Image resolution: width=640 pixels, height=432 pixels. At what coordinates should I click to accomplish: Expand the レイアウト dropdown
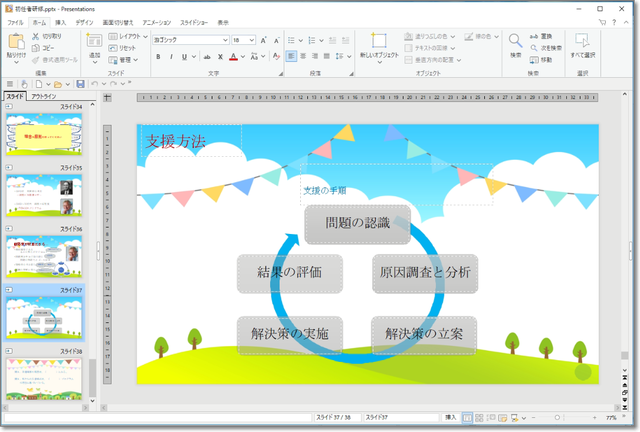pyautogui.click(x=145, y=35)
